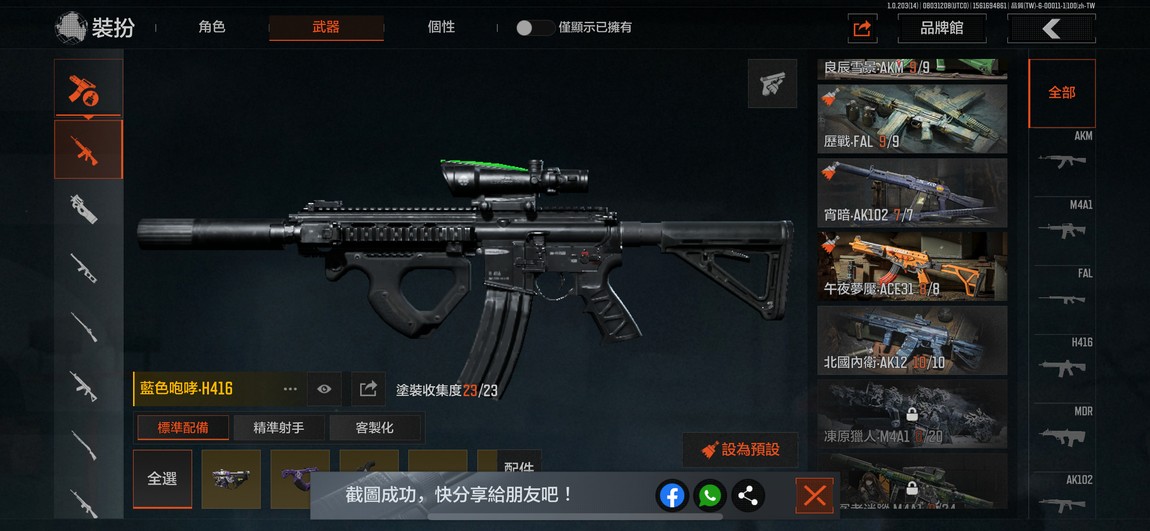
Task: Share the 藍色咆哮·H416 skin
Action: [x=368, y=389]
